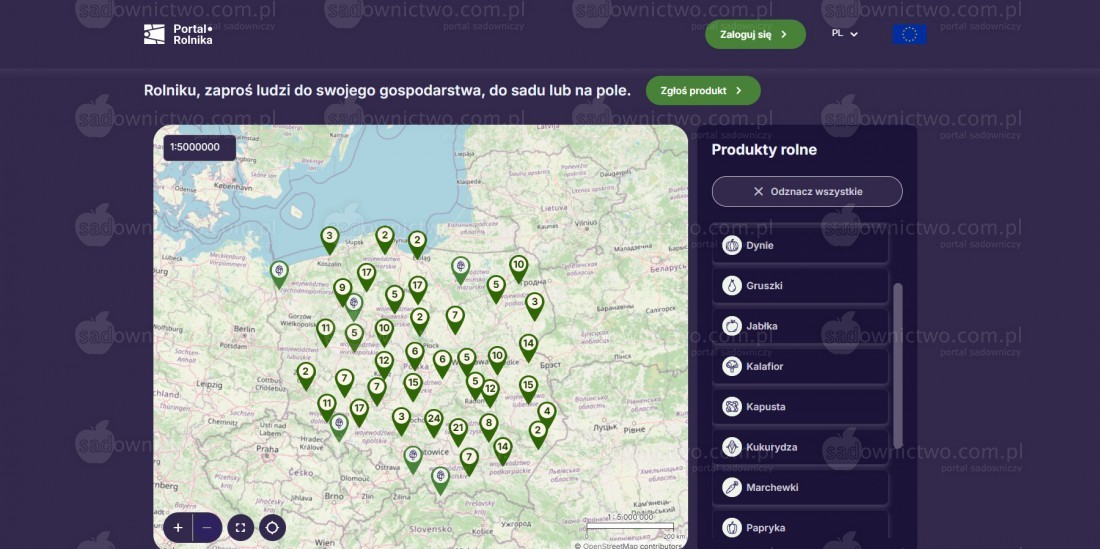Viewport: 1100px width, 549px height.
Task: Zoom out on the map
Action: click(x=207, y=527)
